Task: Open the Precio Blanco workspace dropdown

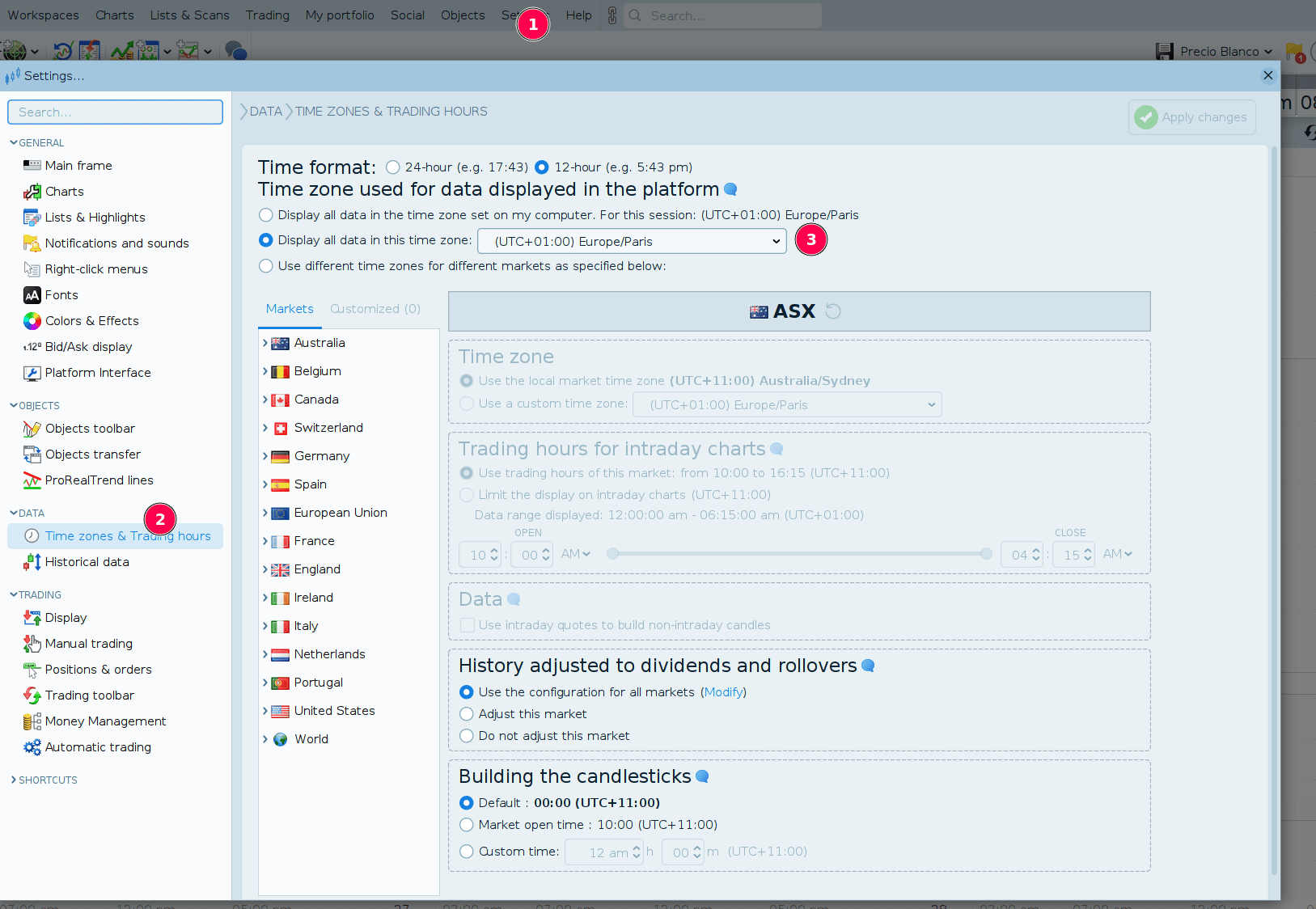Action: [1225, 52]
